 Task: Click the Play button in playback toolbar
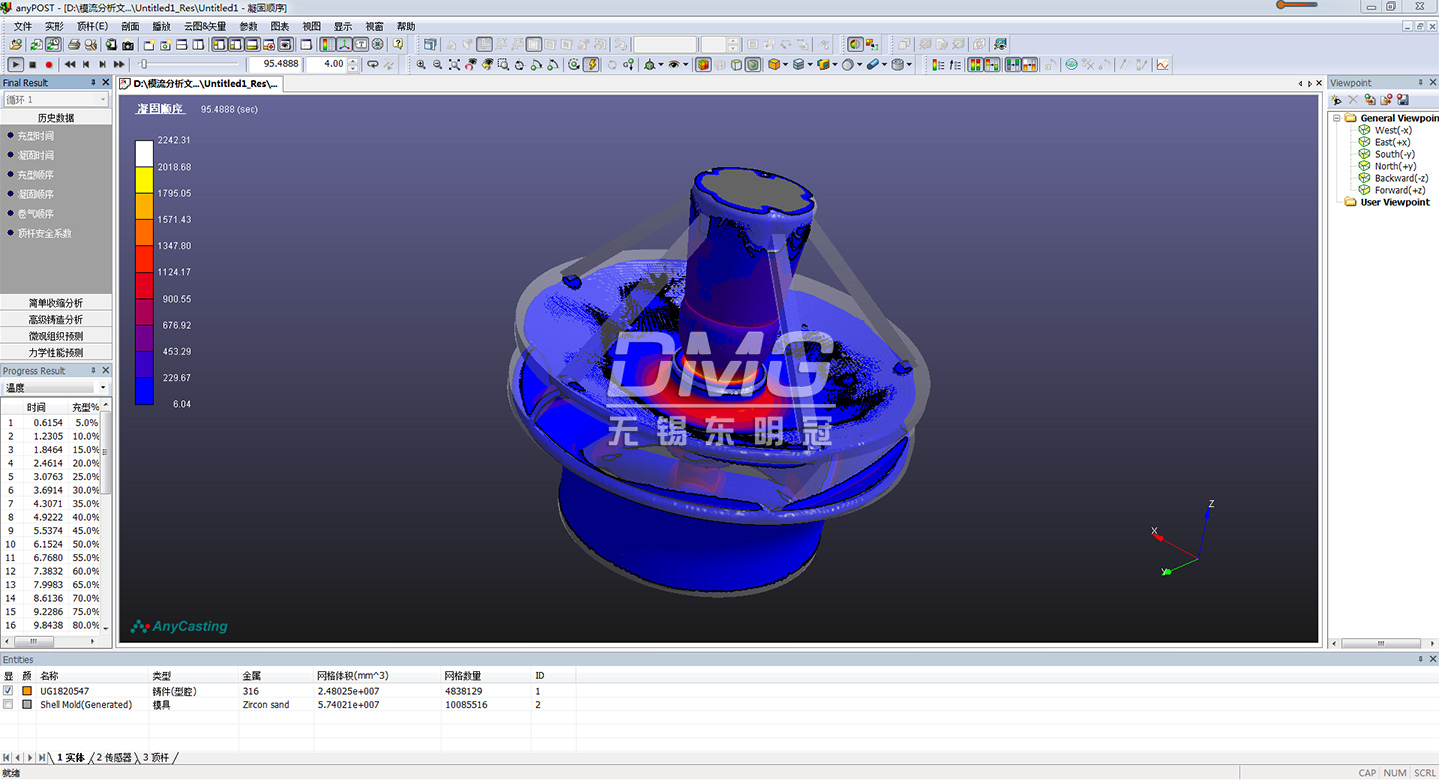tap(16, 64)
